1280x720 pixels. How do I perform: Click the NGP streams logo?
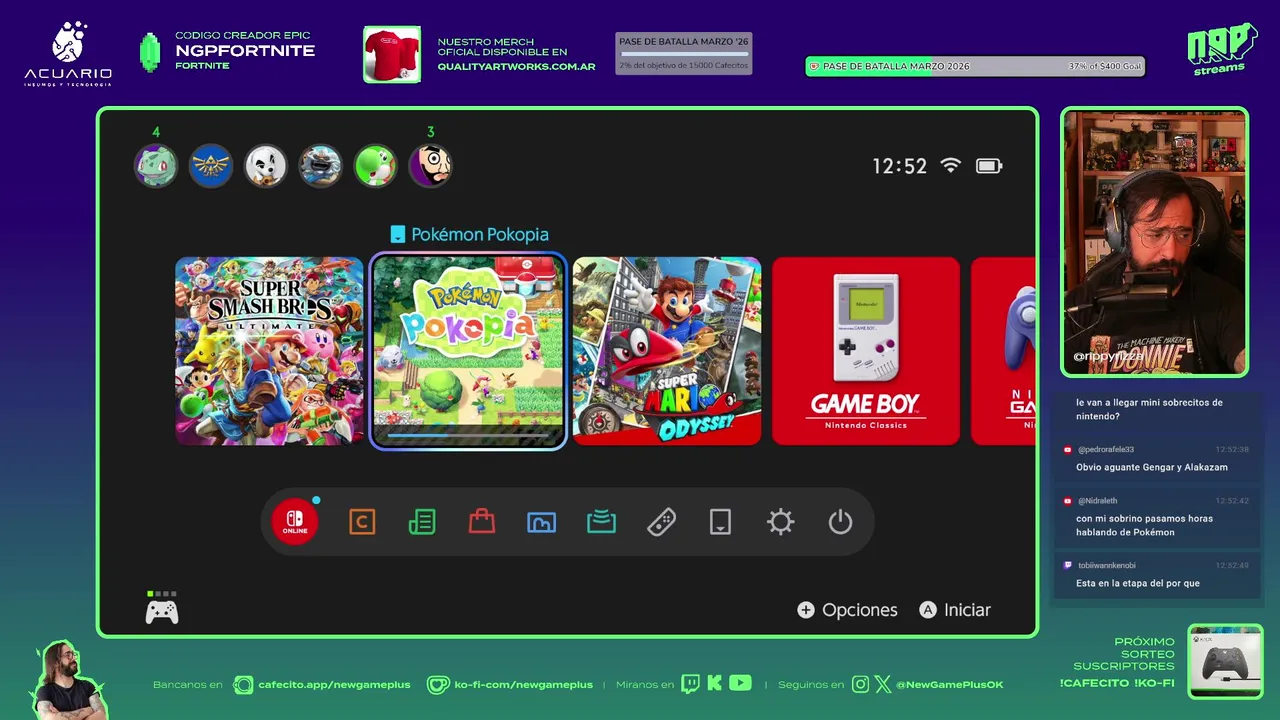click(x=1222, y=49)
